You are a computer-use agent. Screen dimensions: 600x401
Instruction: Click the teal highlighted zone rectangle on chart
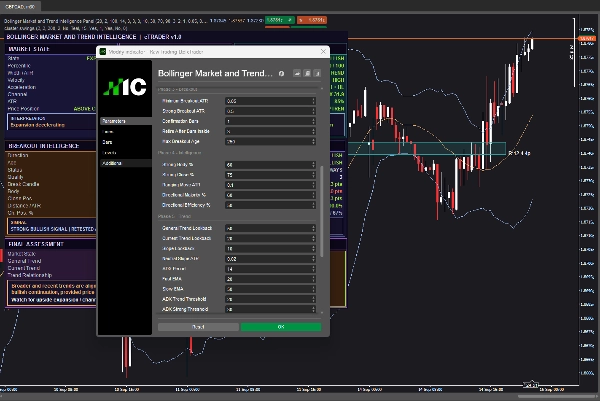(x=426, y=148)
